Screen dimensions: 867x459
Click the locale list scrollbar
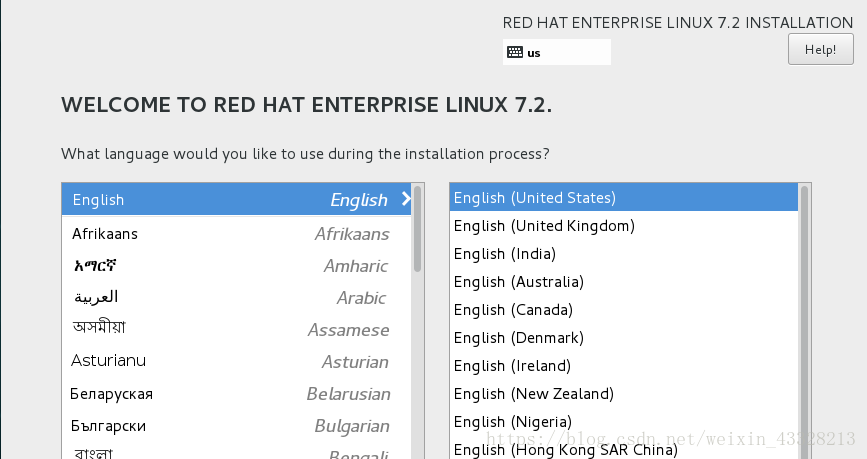pyautogui.click(x=805, y=321)
